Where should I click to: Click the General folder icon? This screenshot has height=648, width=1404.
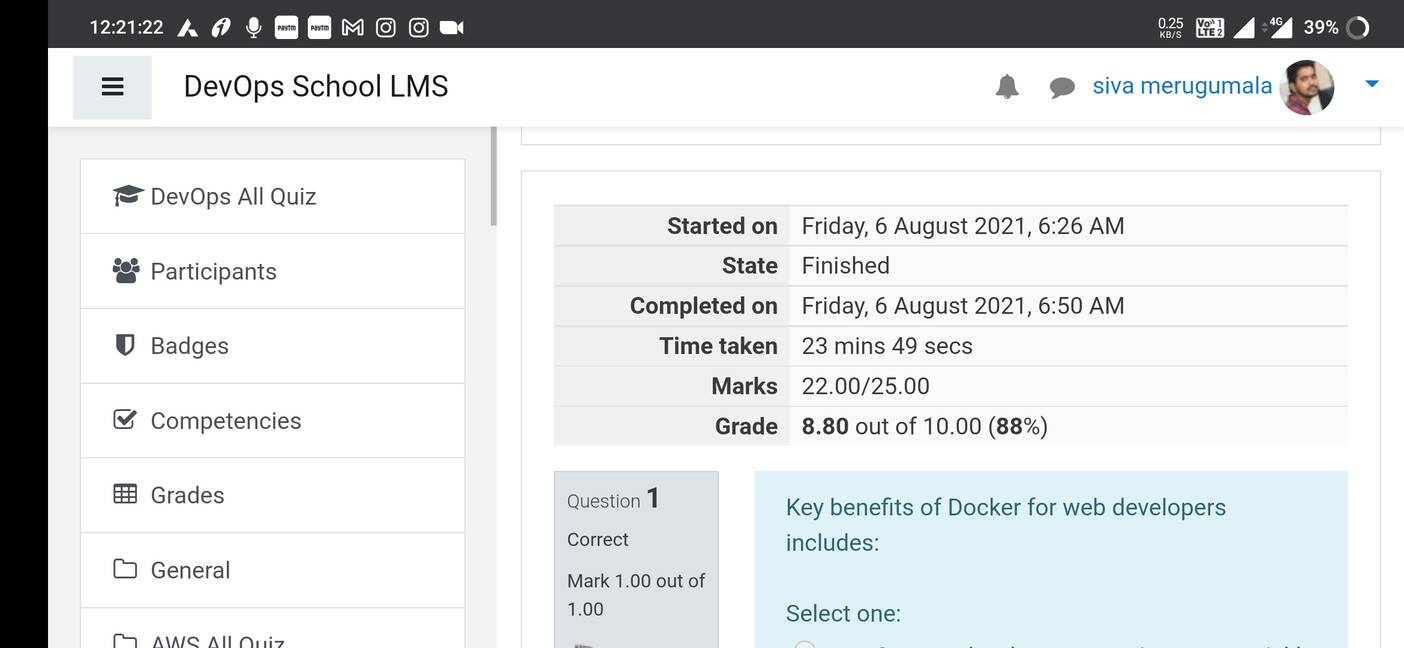pos(125,569)
